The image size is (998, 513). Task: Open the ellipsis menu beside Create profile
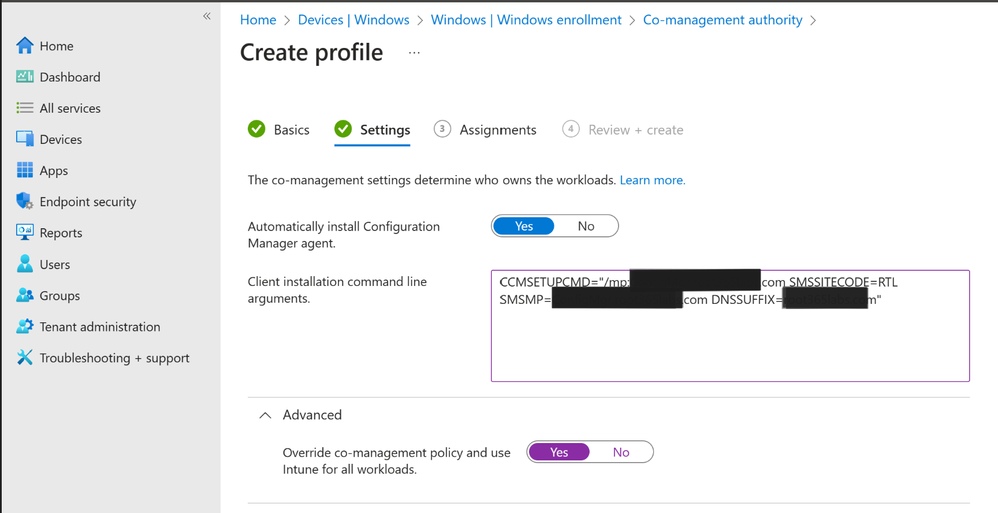414,53
